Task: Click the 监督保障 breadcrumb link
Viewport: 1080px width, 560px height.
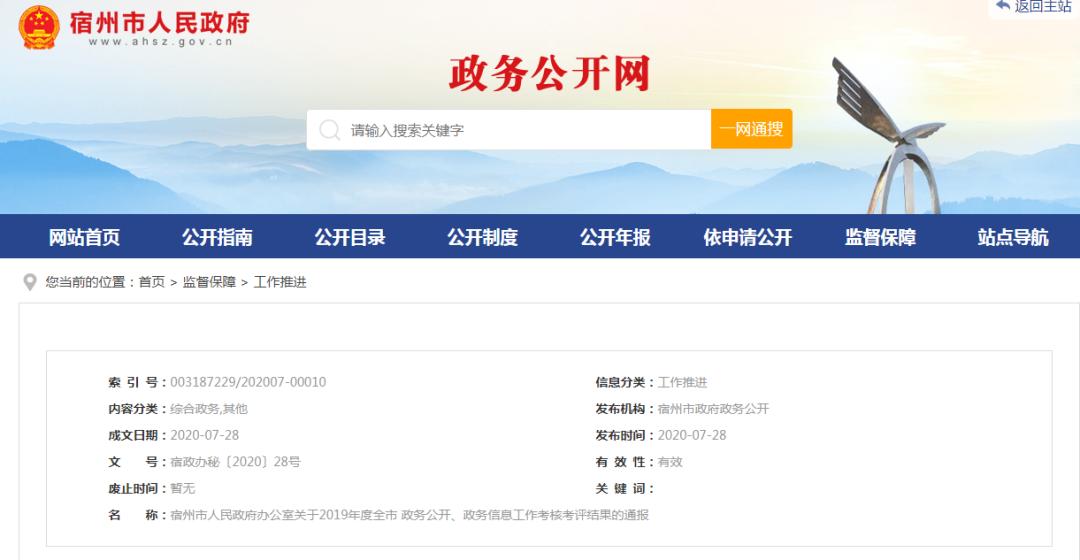Action: click(x=209, y=282)
